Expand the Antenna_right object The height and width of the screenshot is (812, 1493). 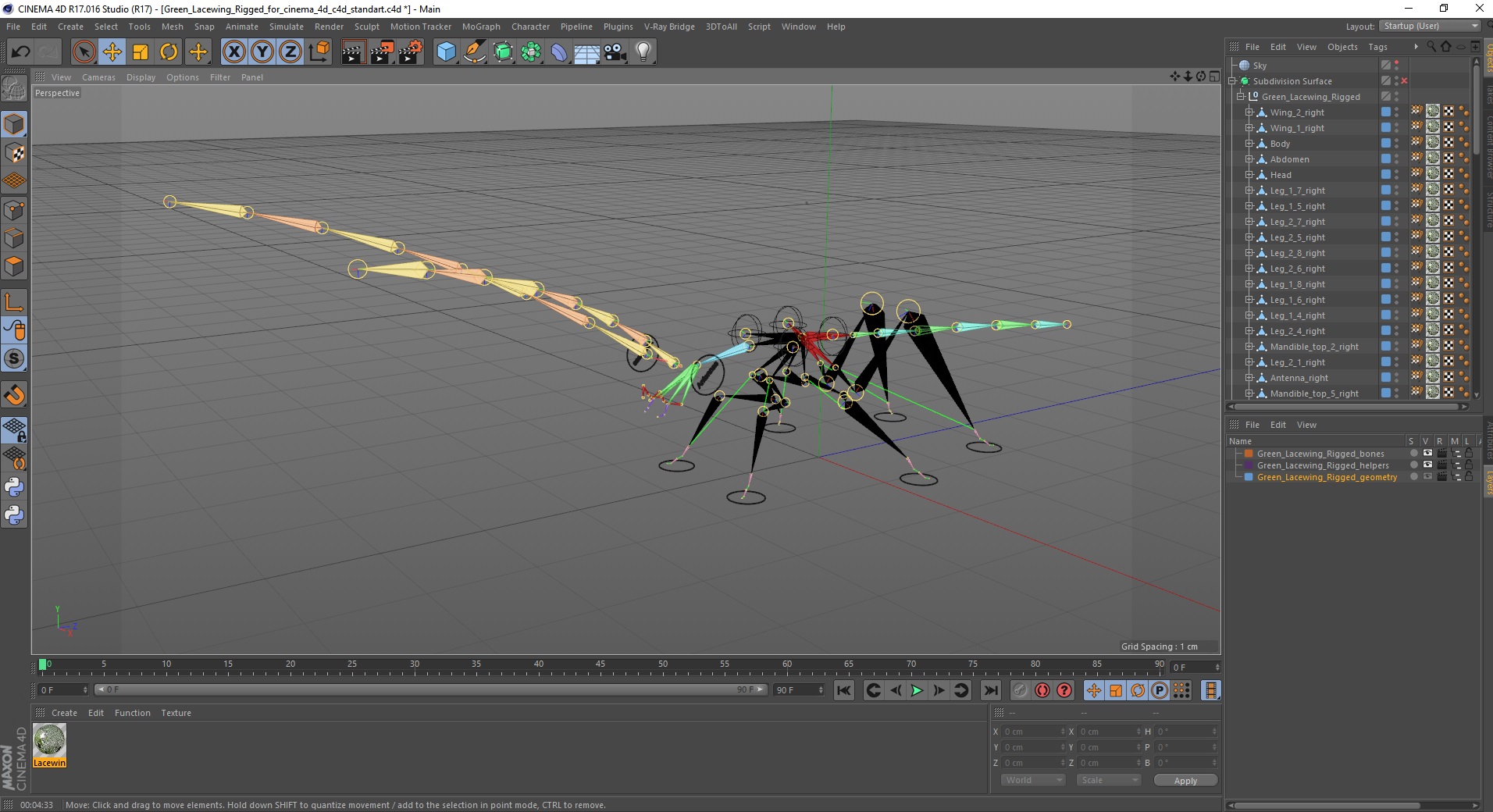(x=1249, y=378)
